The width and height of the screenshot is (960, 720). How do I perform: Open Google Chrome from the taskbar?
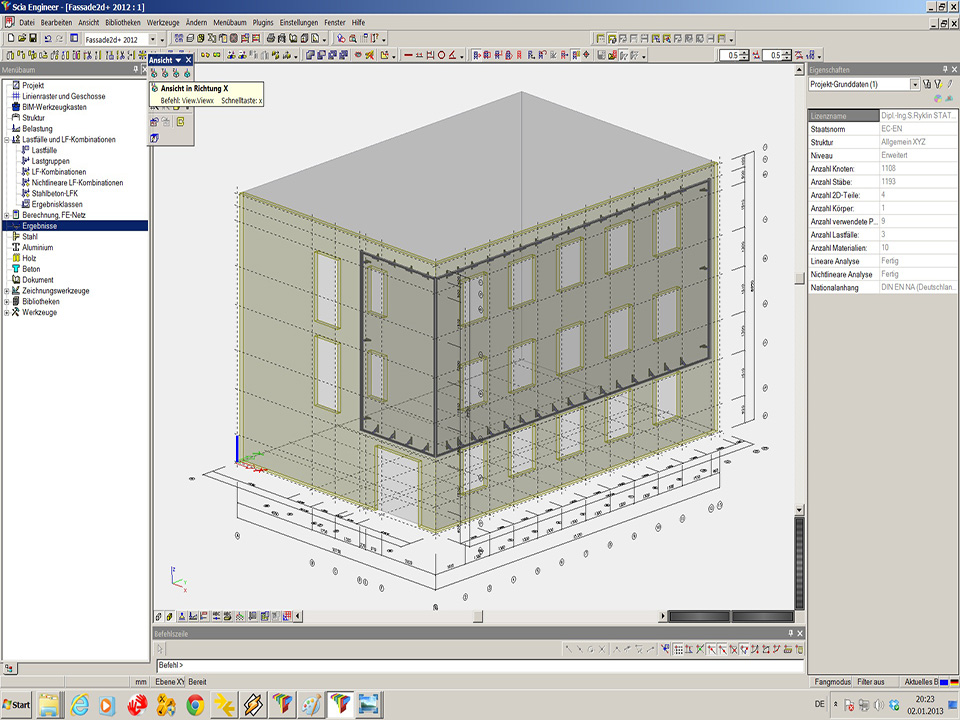[x=196, y=705]
